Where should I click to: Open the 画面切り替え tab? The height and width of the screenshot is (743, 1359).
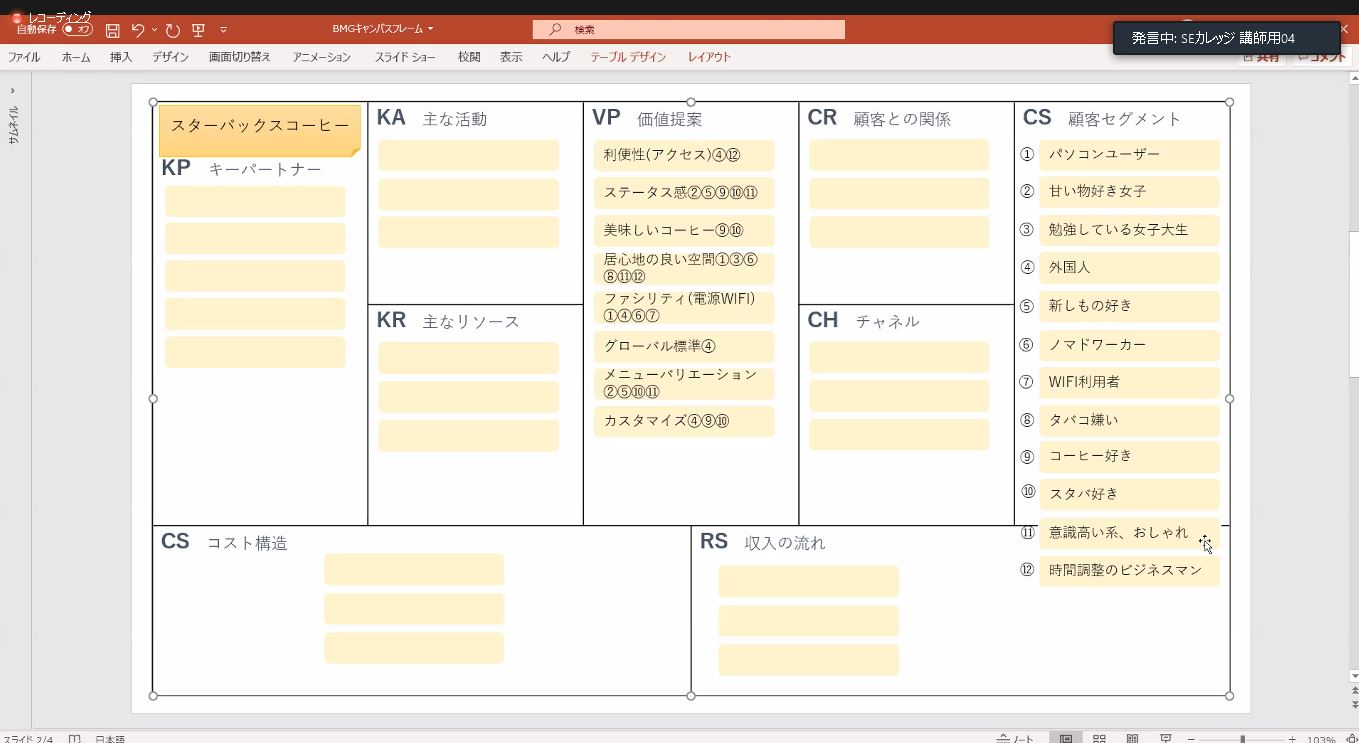click(x=240, y=57)
